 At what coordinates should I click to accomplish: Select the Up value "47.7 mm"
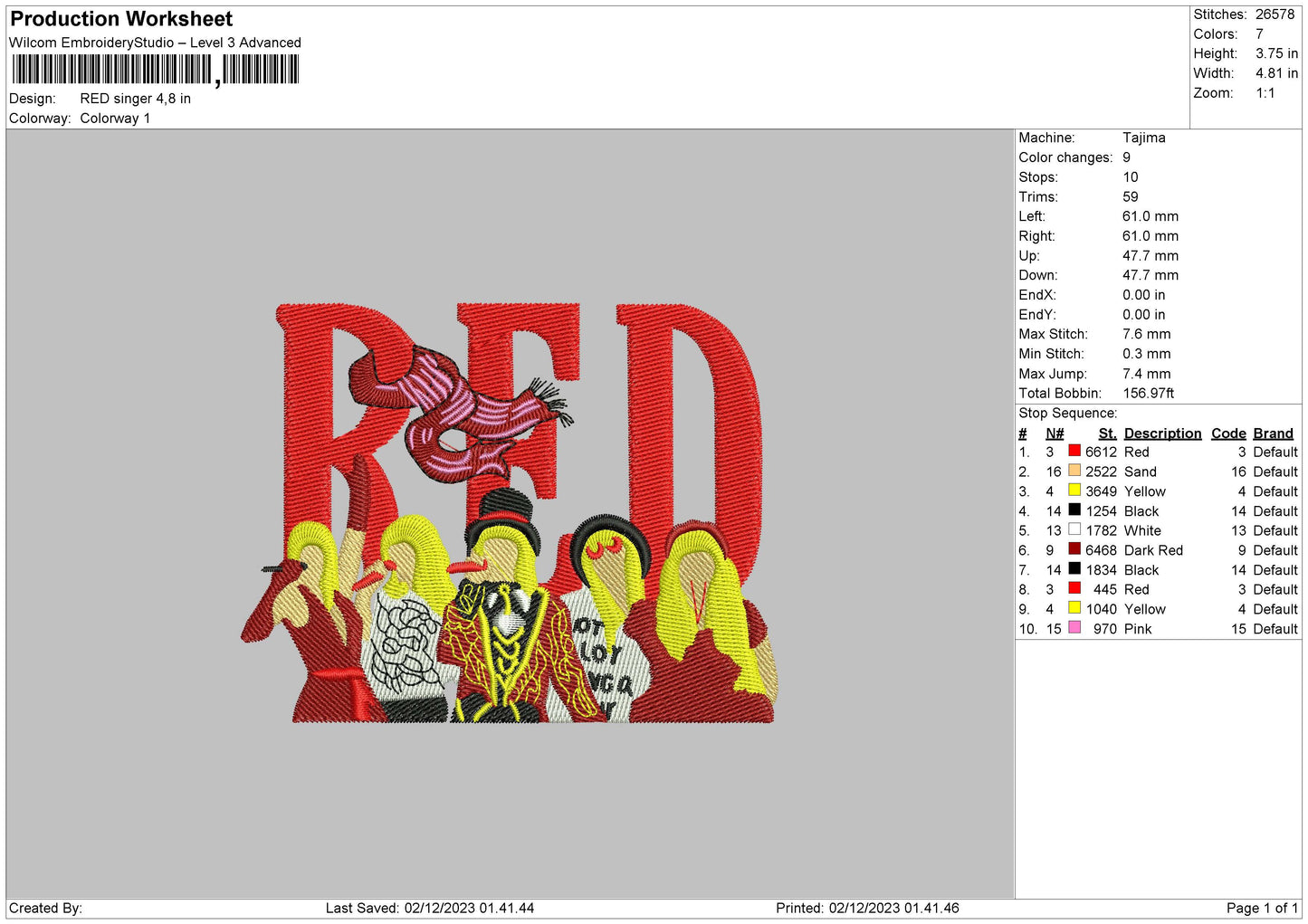click(1150, 256)
